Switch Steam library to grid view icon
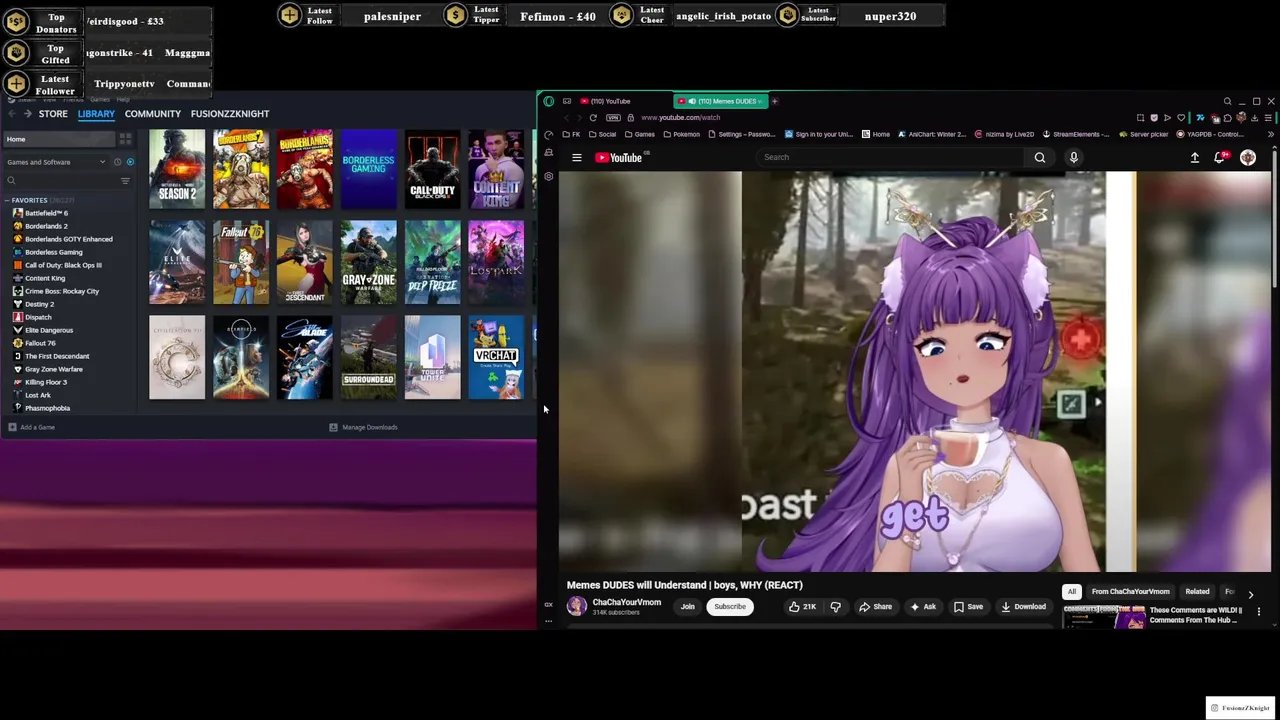1280x720 pixels. [125, 139]
